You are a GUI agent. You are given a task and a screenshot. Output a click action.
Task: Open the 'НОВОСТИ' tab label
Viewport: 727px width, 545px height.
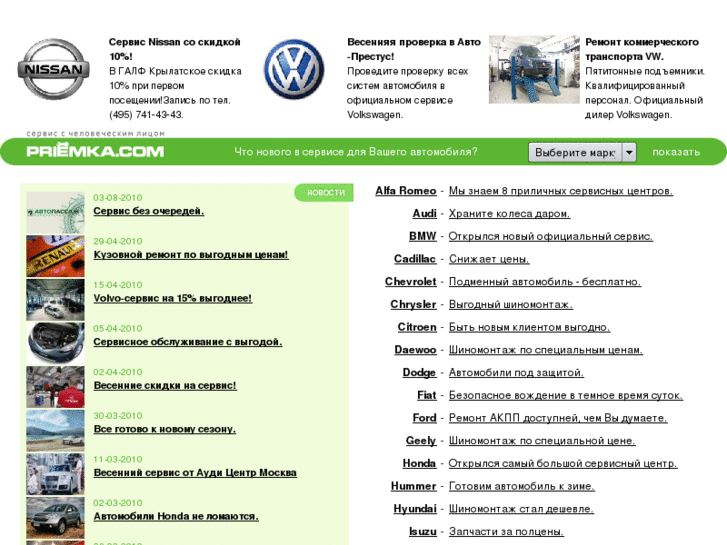325,192
